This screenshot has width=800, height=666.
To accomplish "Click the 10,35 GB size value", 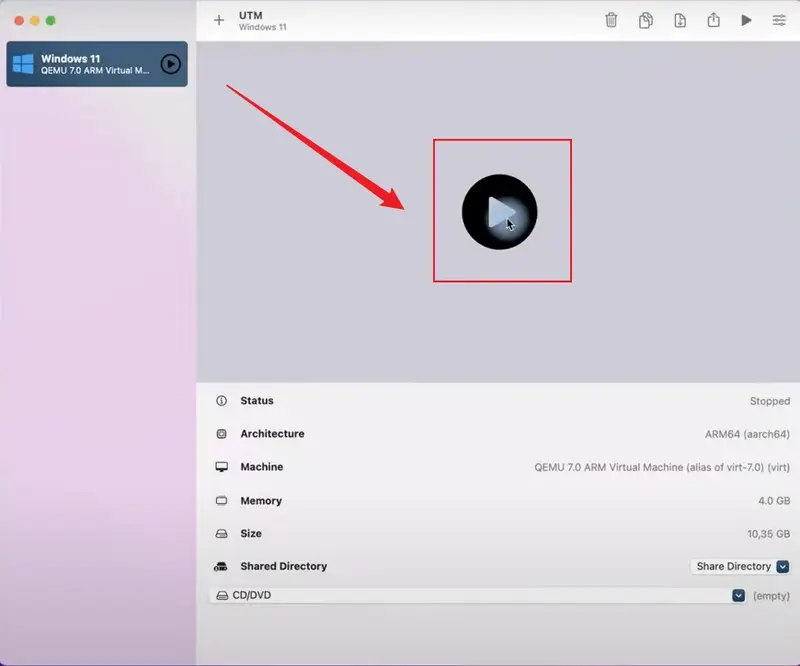I will click(768, 534).
